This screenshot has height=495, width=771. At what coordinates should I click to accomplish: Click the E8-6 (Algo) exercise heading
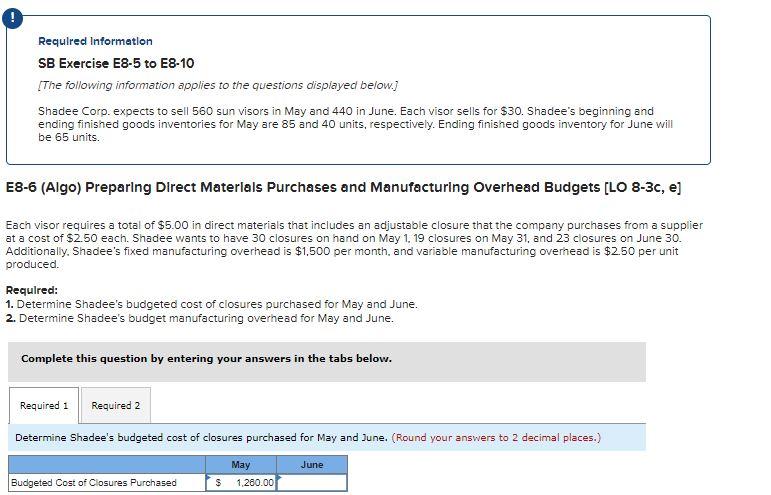(x=343, y=187)
